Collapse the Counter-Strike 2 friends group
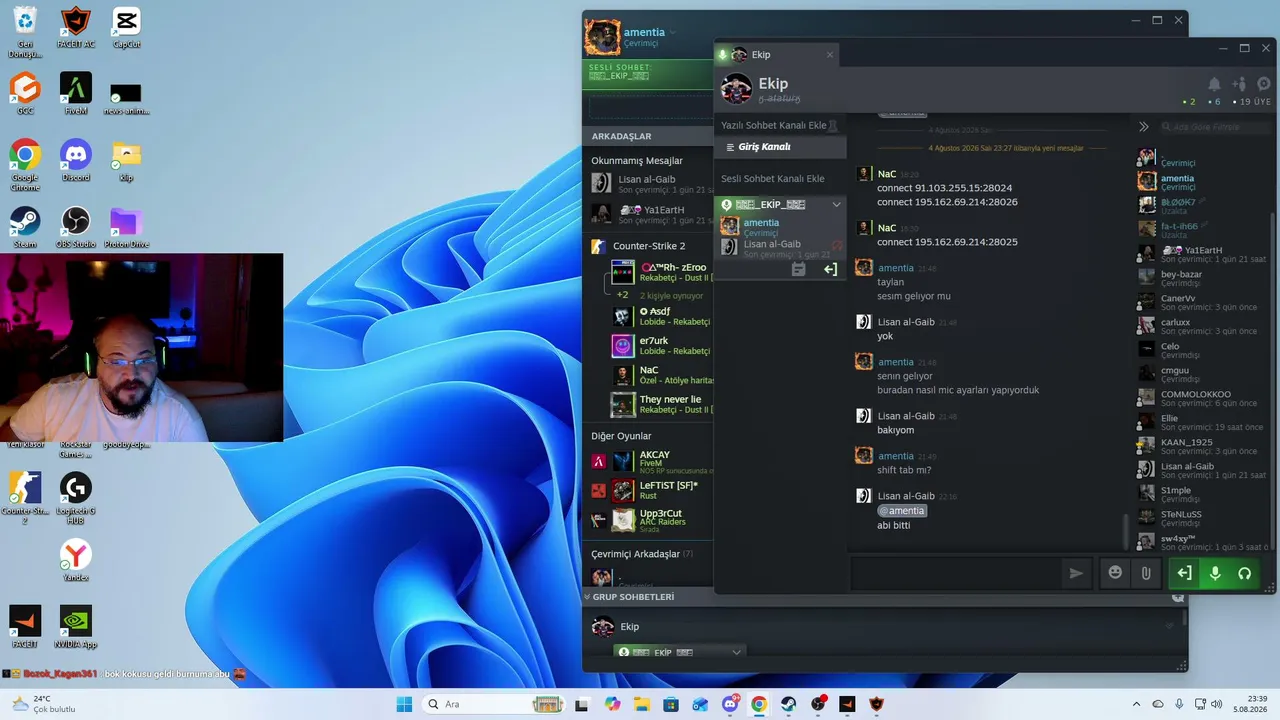 pyautogui.click(x=650, y=246)
